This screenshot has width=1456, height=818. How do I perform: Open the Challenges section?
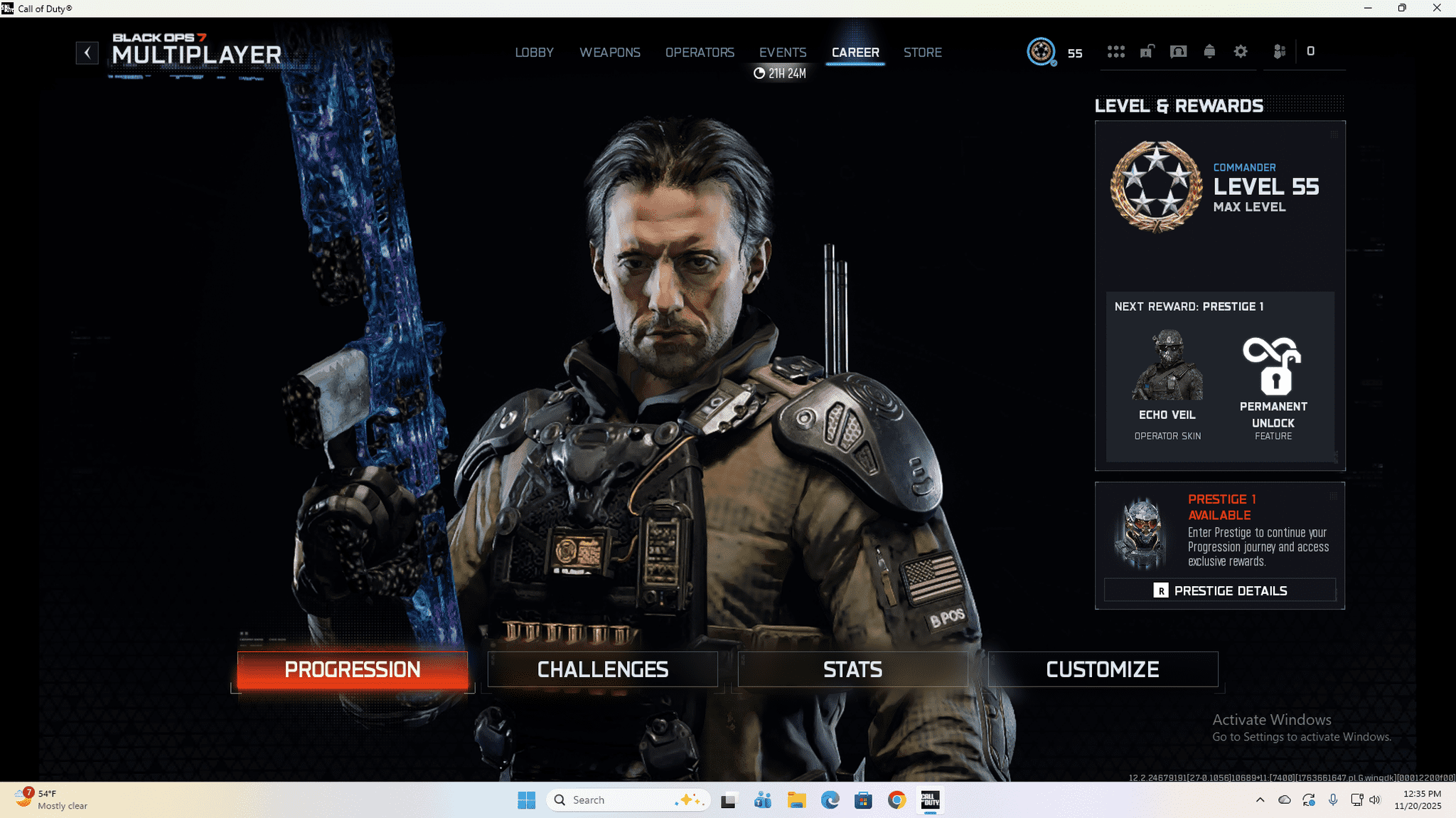pos(603,669)
